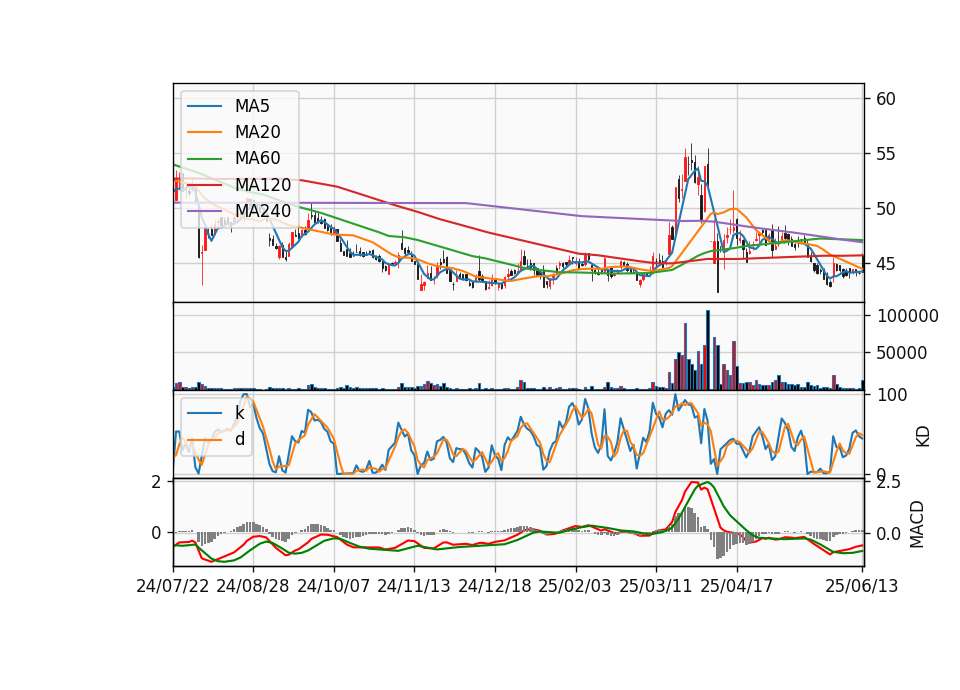The image size is (960, 690).
Task: Click the k legend label in KD panel
Action: pyautogui.click(x=239, y=413)
